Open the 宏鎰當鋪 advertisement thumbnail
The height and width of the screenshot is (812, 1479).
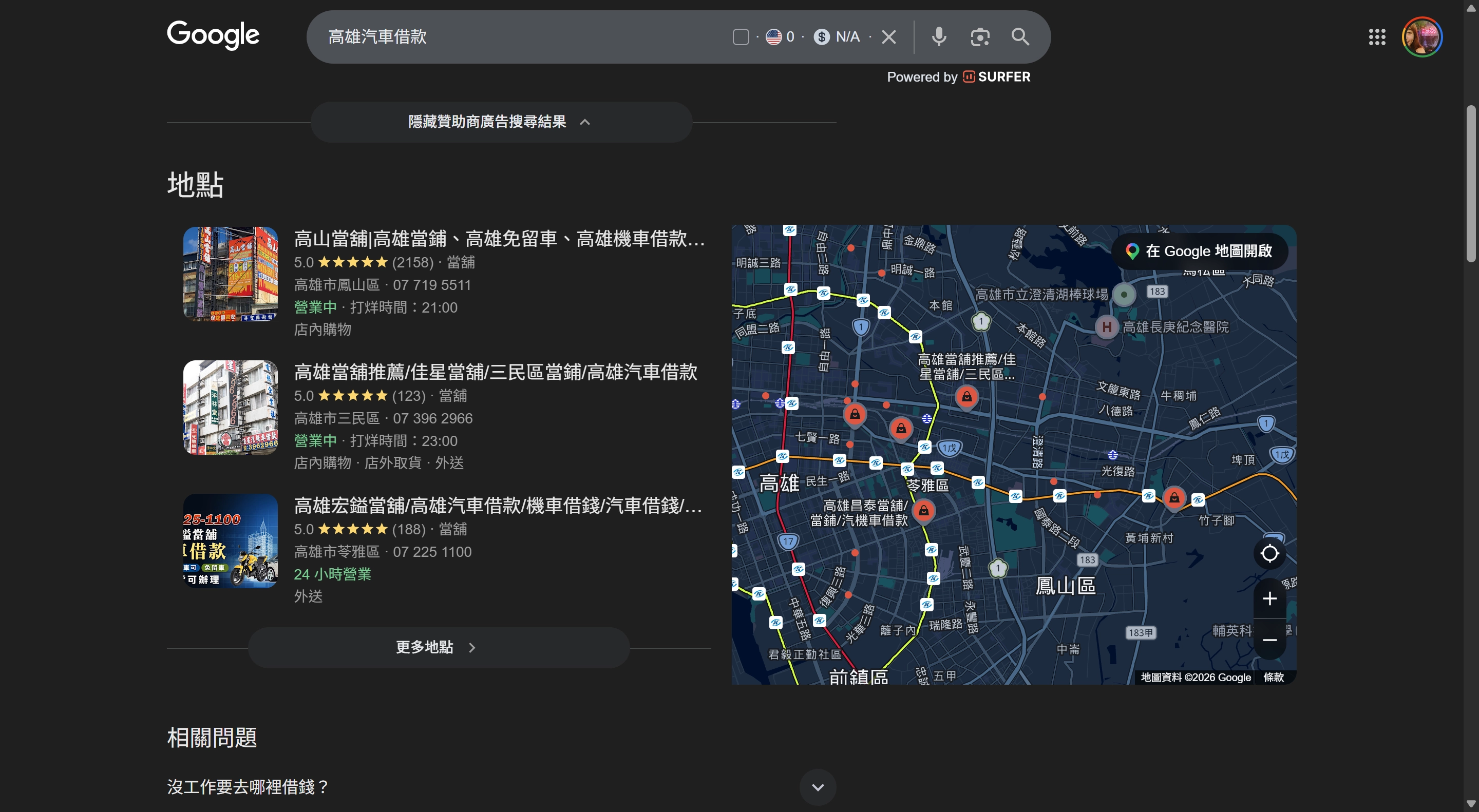click(230, 540)
